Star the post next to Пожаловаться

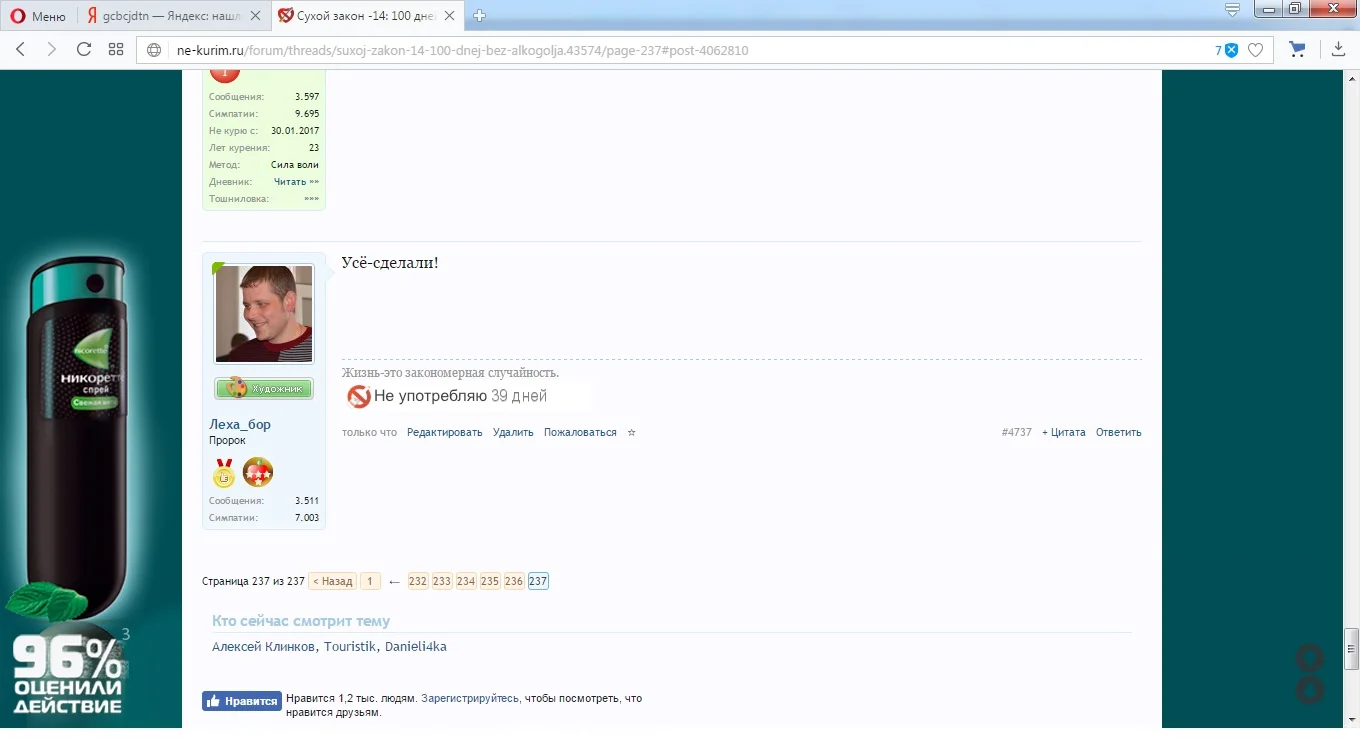[631, 432]
